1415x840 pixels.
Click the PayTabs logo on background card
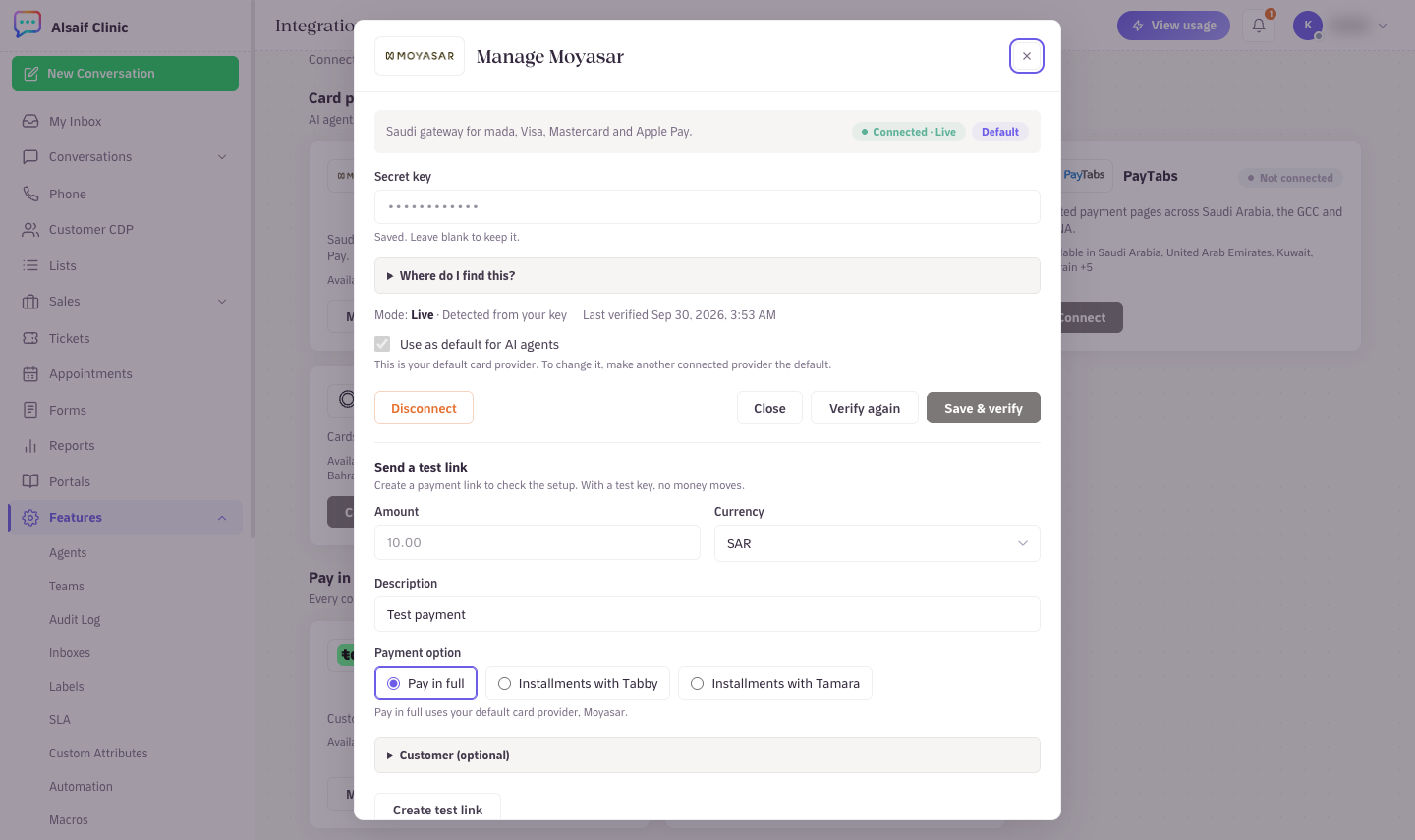[x=1083, y=175]
